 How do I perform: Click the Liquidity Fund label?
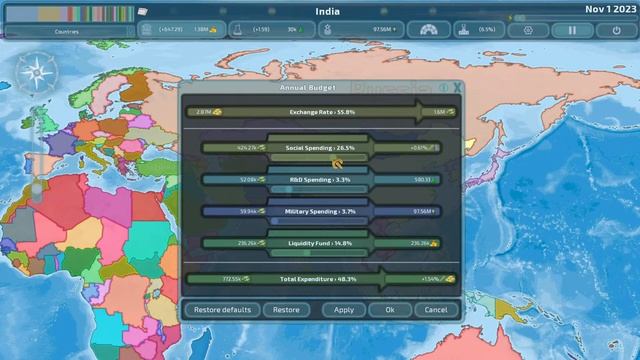pos(320,243)
